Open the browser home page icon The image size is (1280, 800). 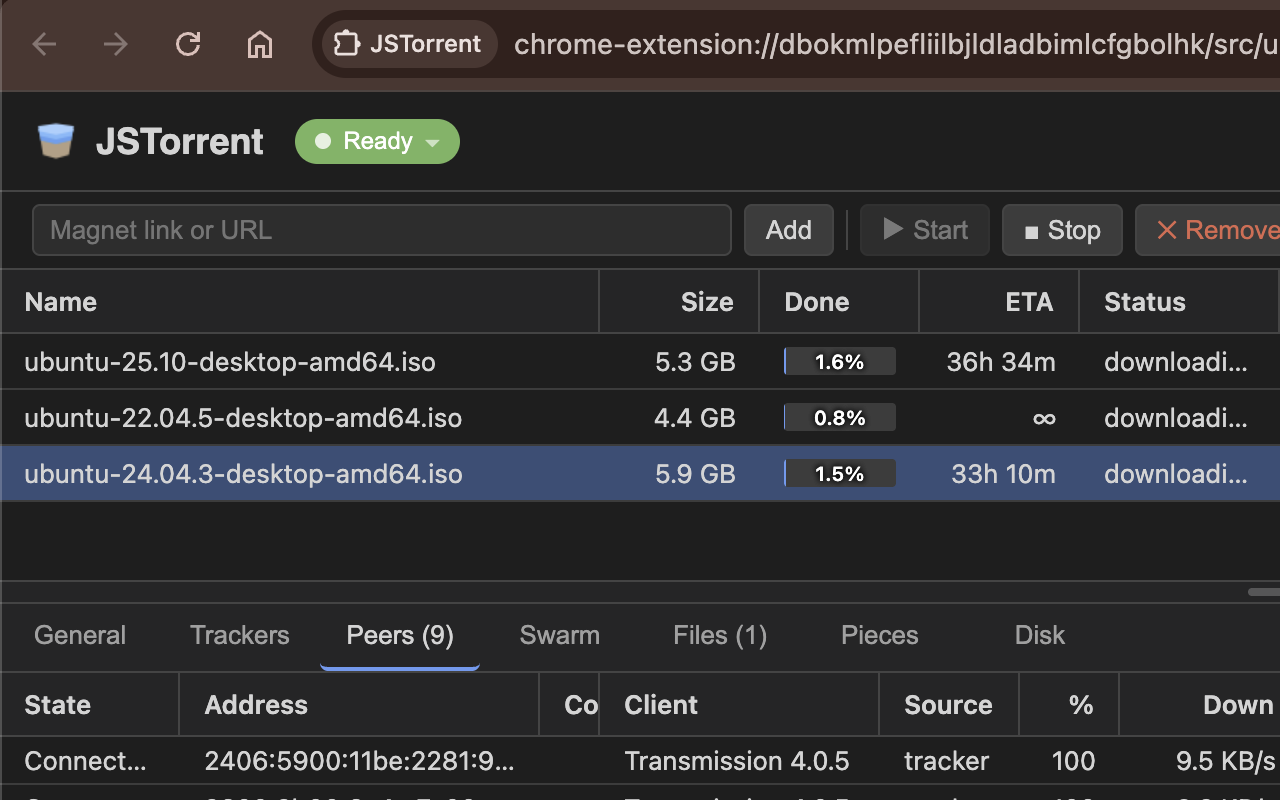[x=260, y=44]
